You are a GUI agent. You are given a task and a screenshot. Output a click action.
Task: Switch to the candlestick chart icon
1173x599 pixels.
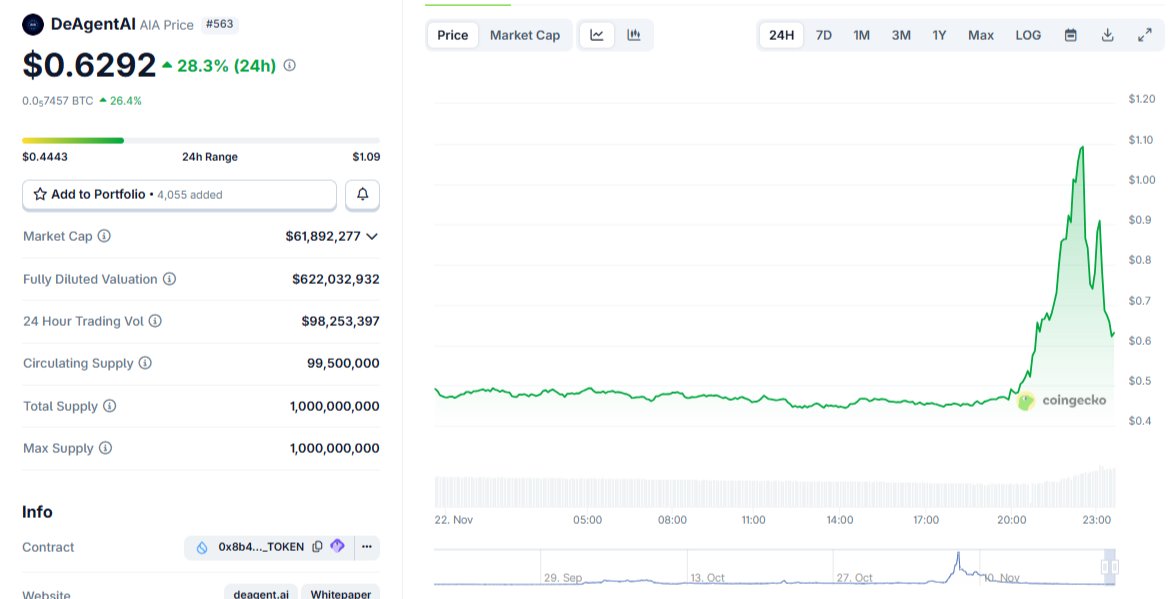coord(633,34)
